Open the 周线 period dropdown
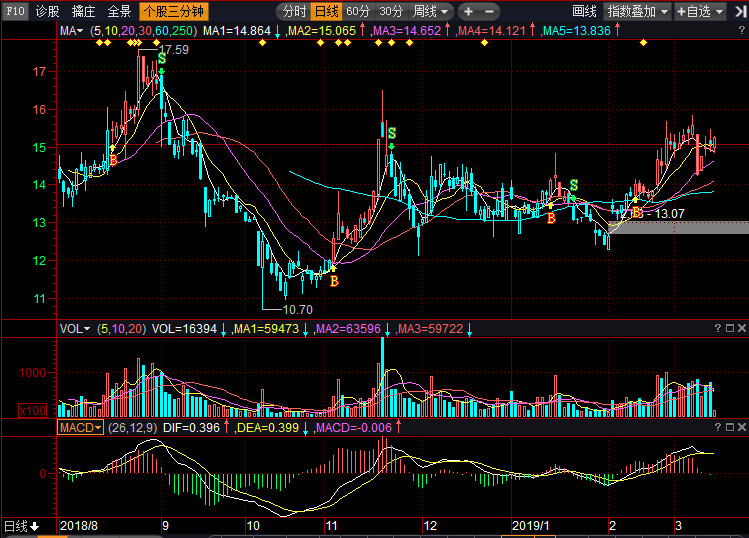The image size is (749, 538). (x=431, y=12)
